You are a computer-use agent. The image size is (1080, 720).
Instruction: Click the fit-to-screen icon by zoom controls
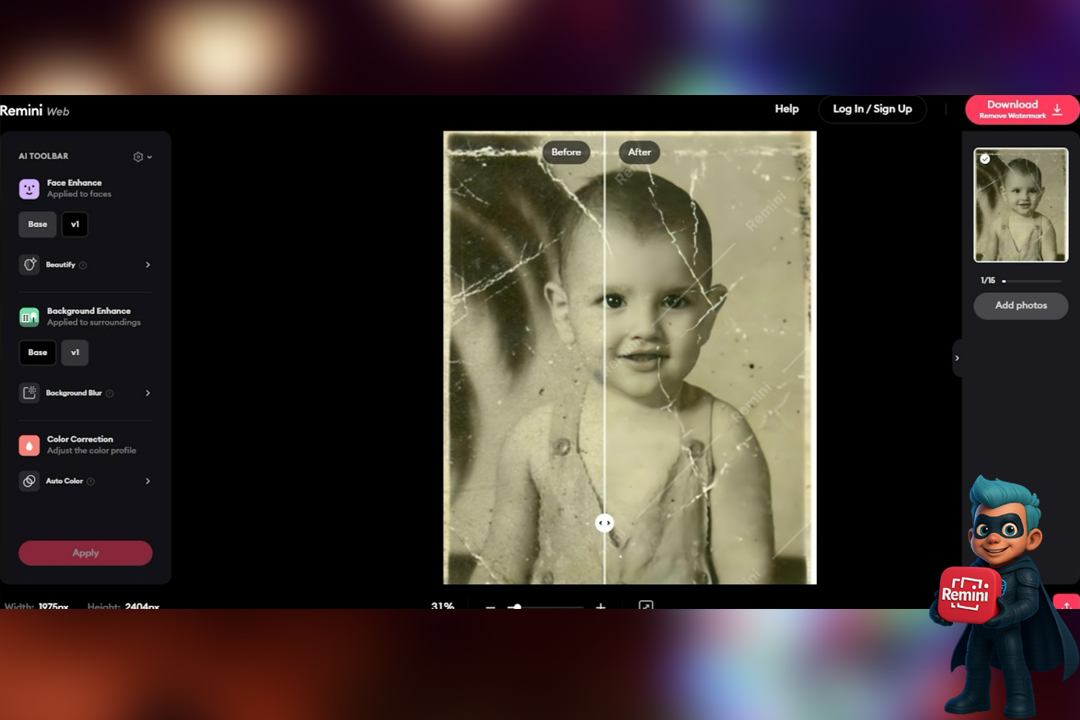(x=646, y=606)
